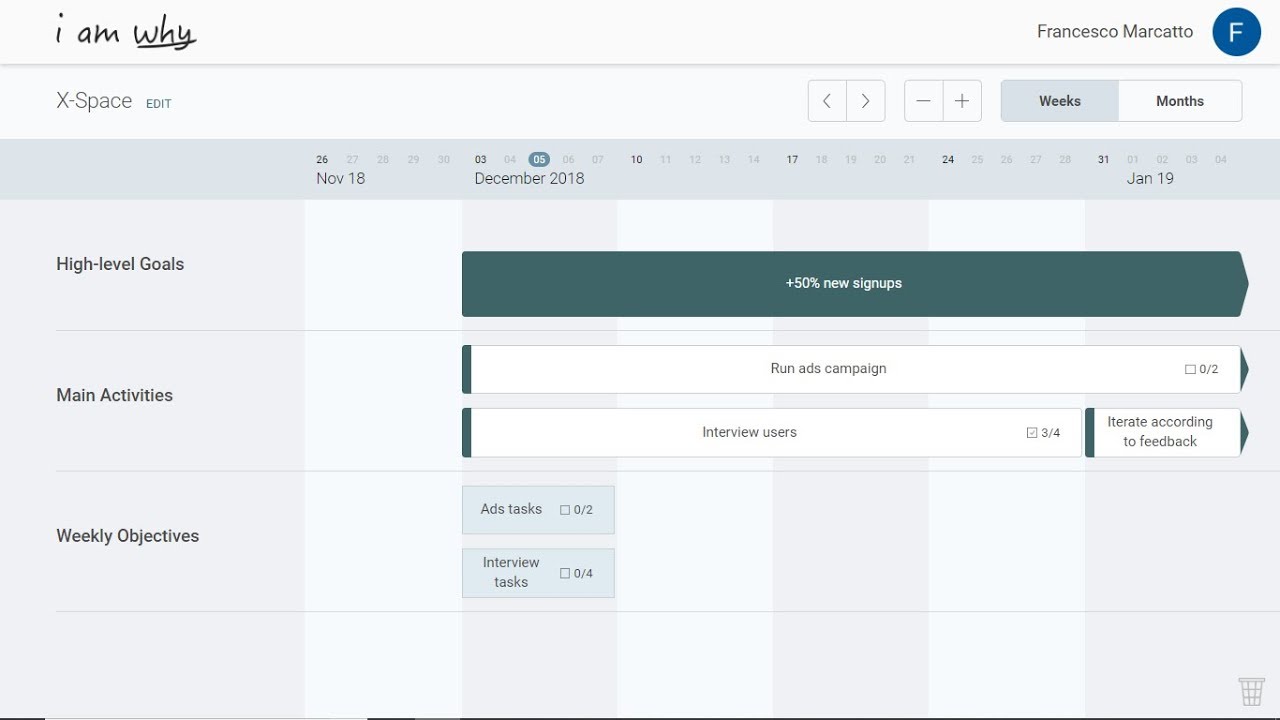Open the 'Interview tasks' weekly card
Screen dimensions: 1280x720
point(538,573)
